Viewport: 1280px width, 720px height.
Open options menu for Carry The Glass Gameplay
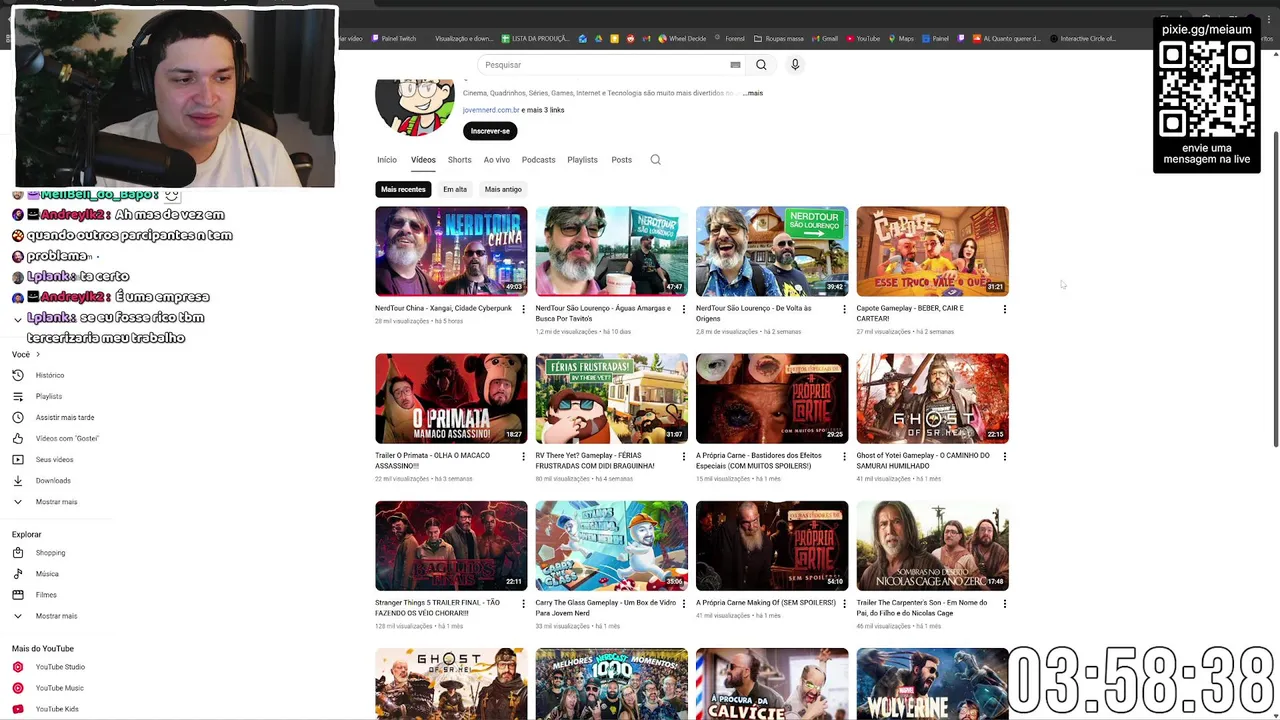pos(684,604)
